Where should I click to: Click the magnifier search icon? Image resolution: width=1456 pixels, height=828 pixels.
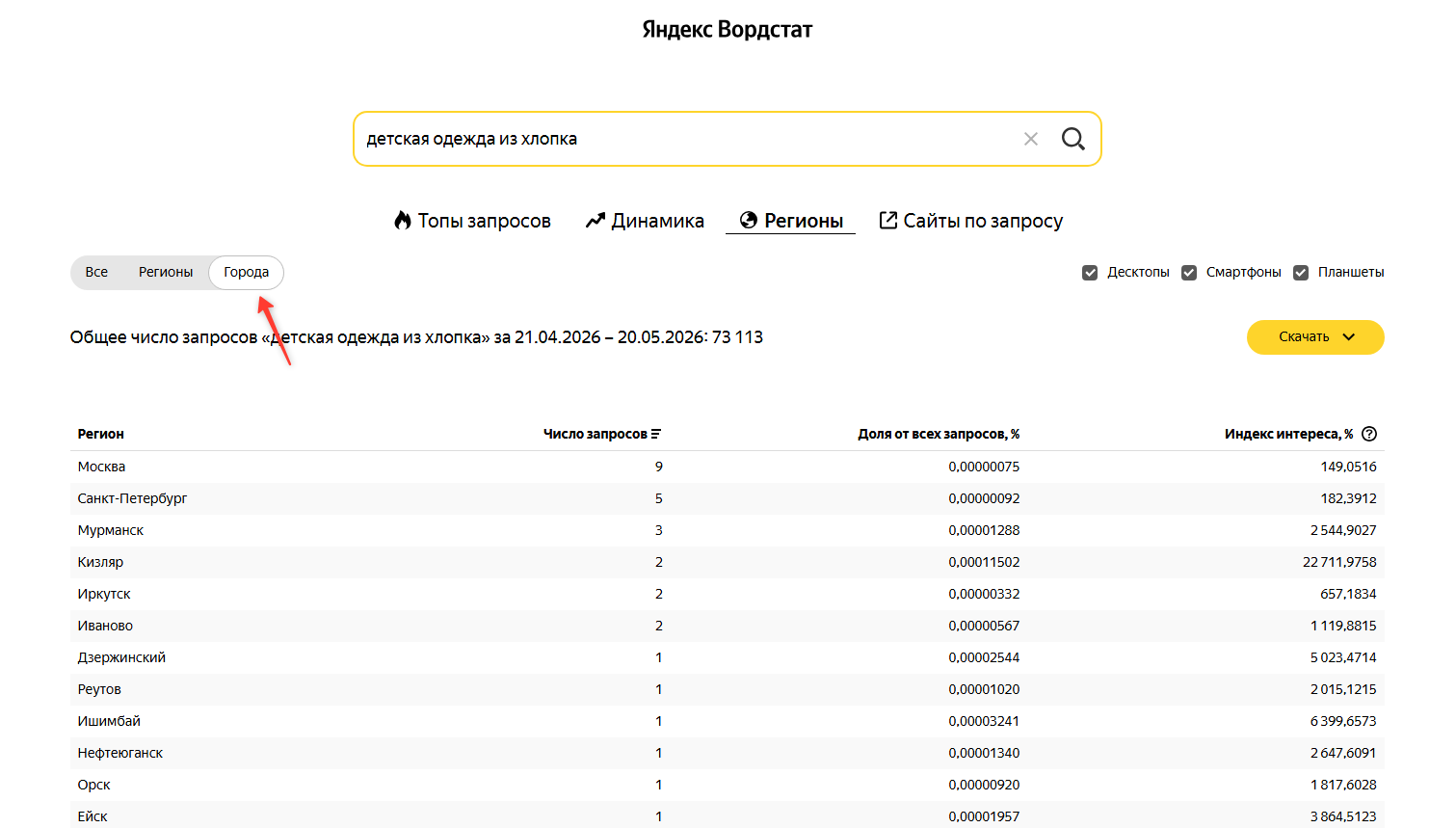pos(1072,139)
